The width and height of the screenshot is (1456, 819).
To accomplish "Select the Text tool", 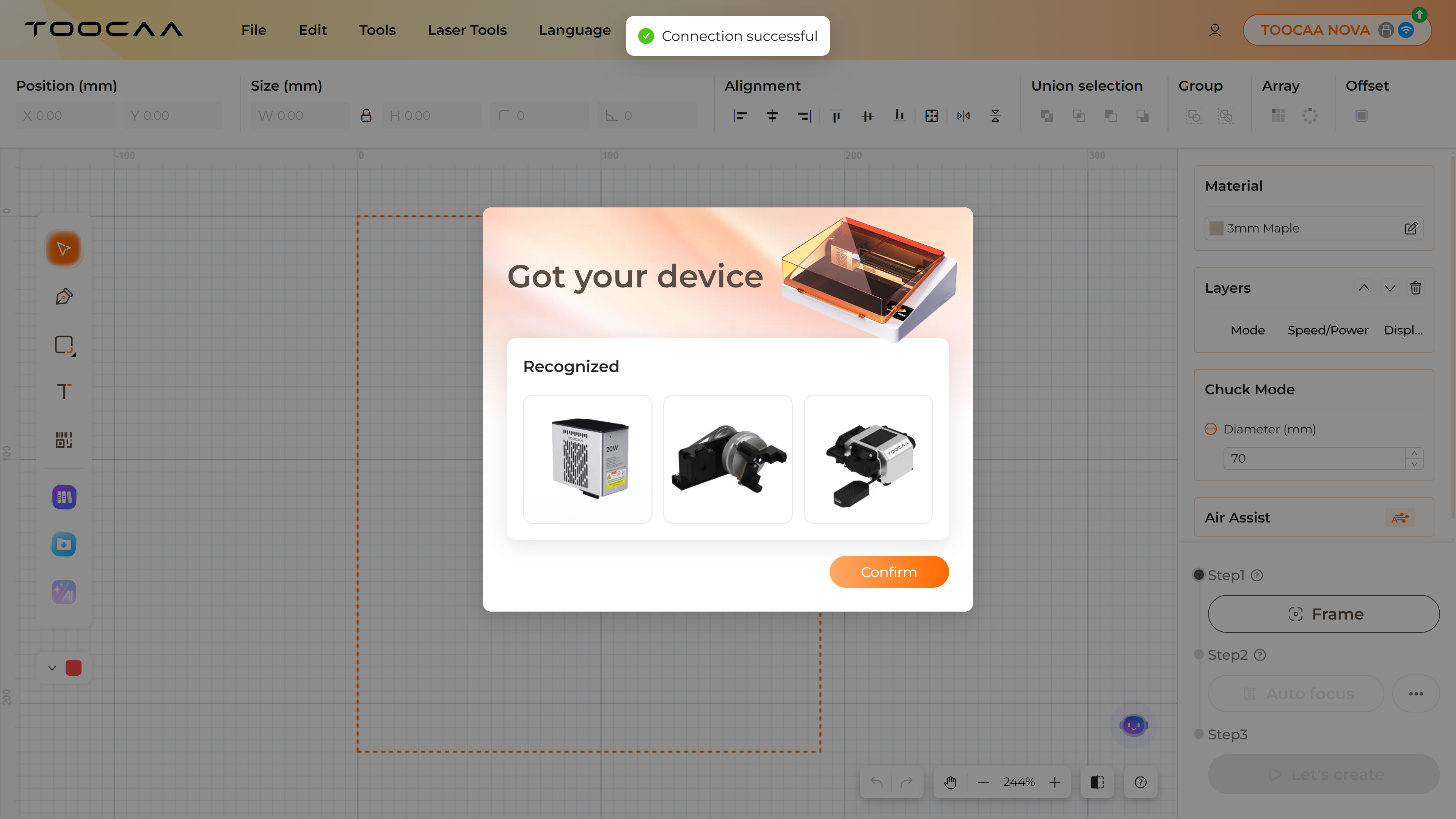I will pos(64,392).
